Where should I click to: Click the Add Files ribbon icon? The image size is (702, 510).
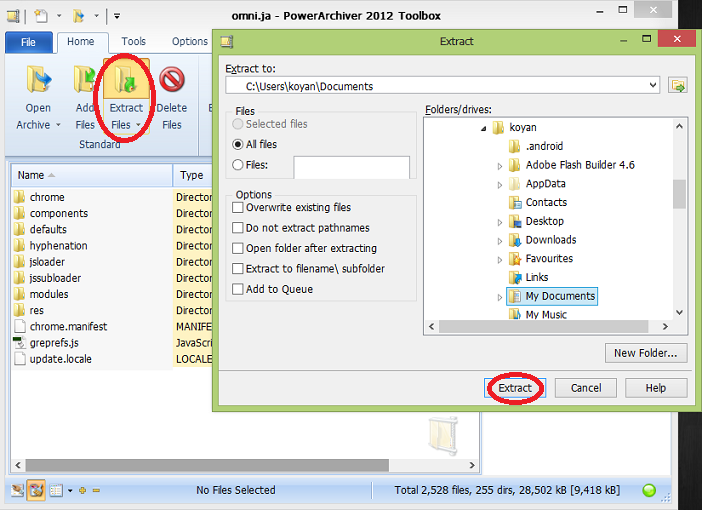pos(85,80)
